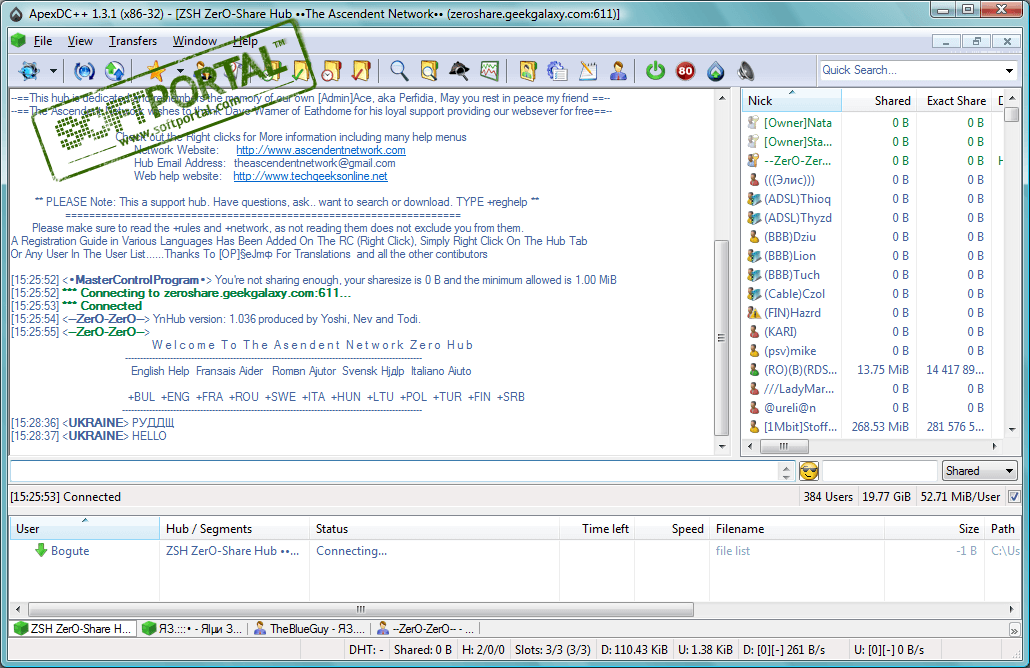Click the --ZerO-Zer... user icon
1030x668 pixels.
[x=753, y=160]
